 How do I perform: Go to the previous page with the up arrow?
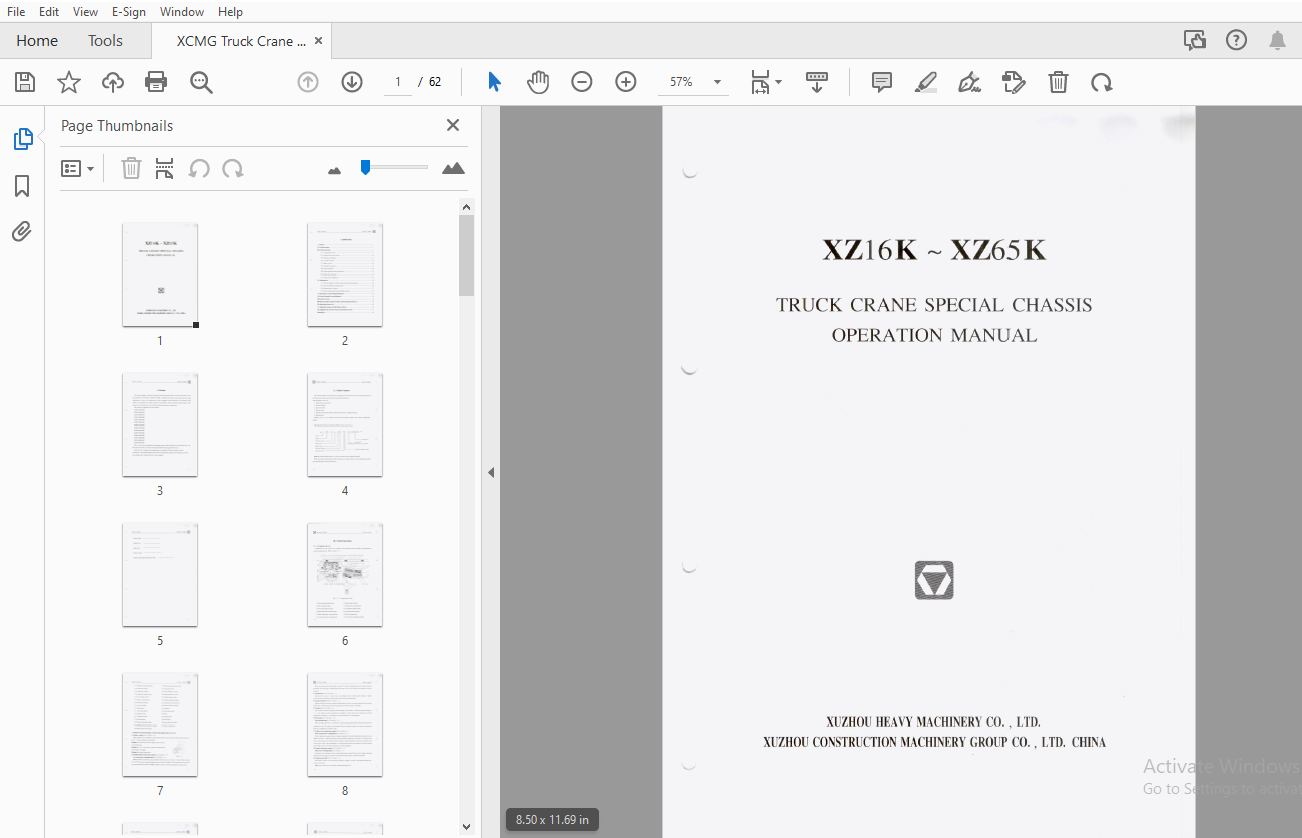308,82
